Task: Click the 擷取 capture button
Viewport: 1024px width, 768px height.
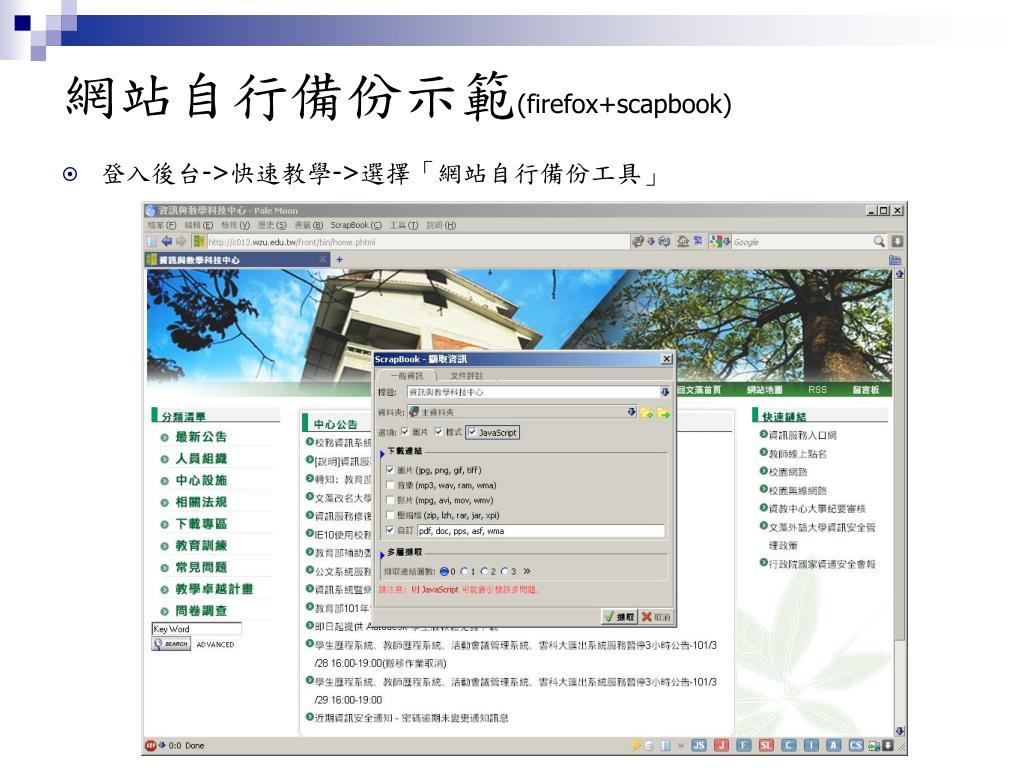Action: 619,616
